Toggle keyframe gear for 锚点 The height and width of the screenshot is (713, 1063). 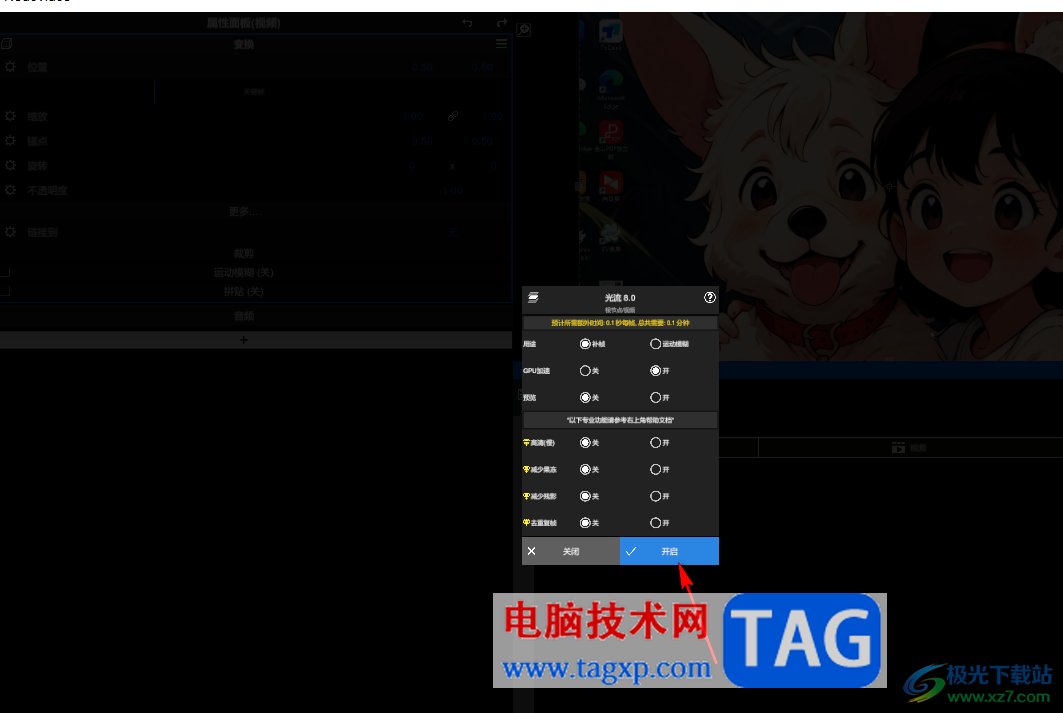tap(10, 141)
